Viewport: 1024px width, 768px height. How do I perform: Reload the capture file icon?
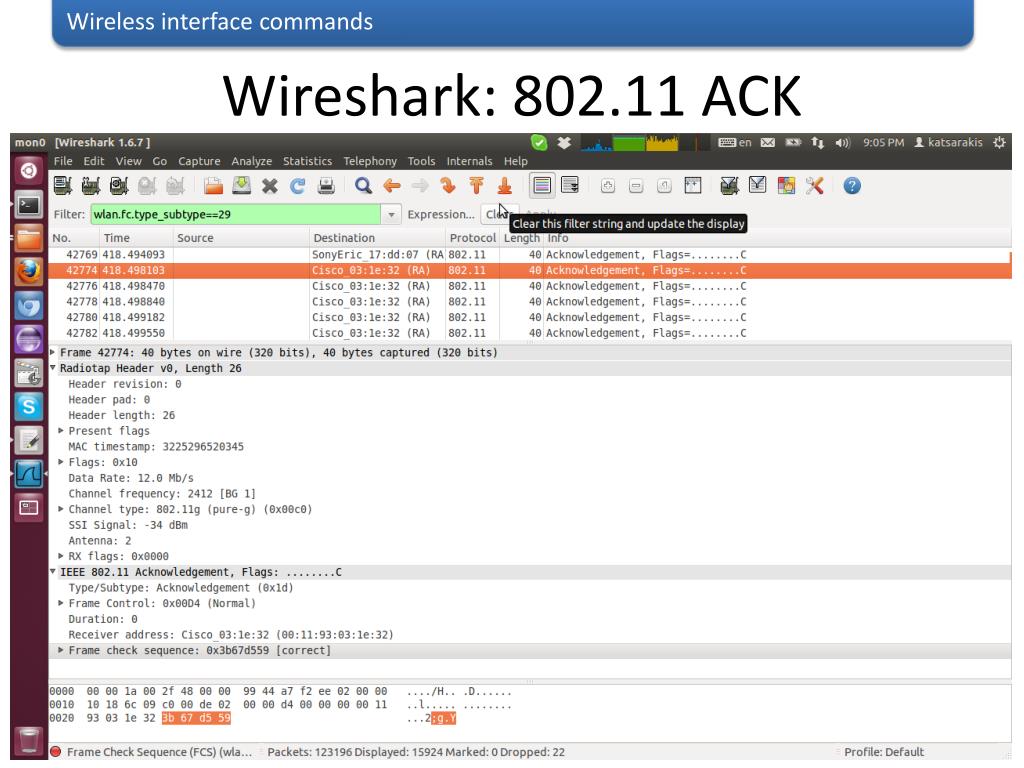coord(298,186)
